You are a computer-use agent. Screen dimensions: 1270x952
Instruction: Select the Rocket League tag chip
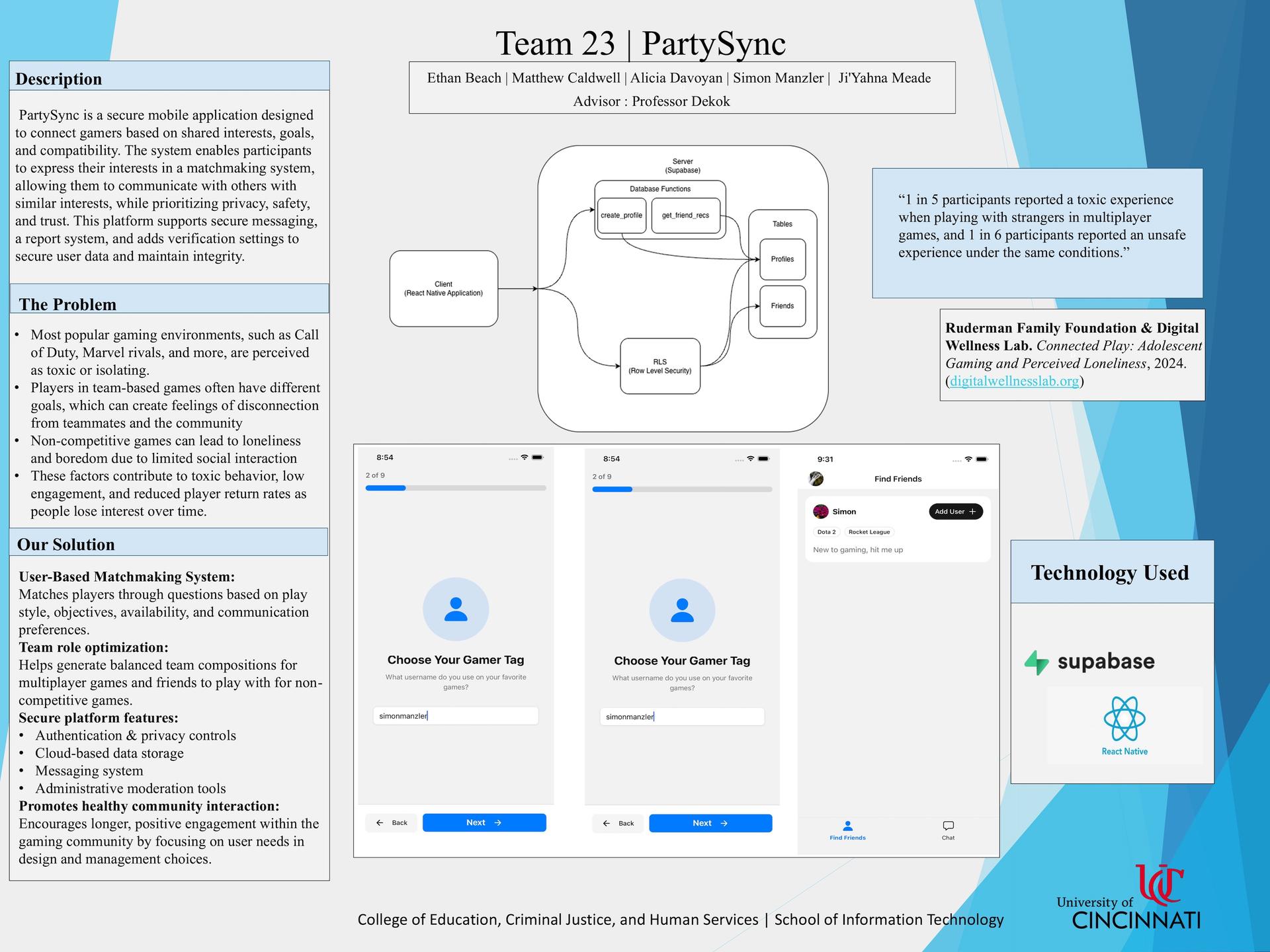(868, 532)
